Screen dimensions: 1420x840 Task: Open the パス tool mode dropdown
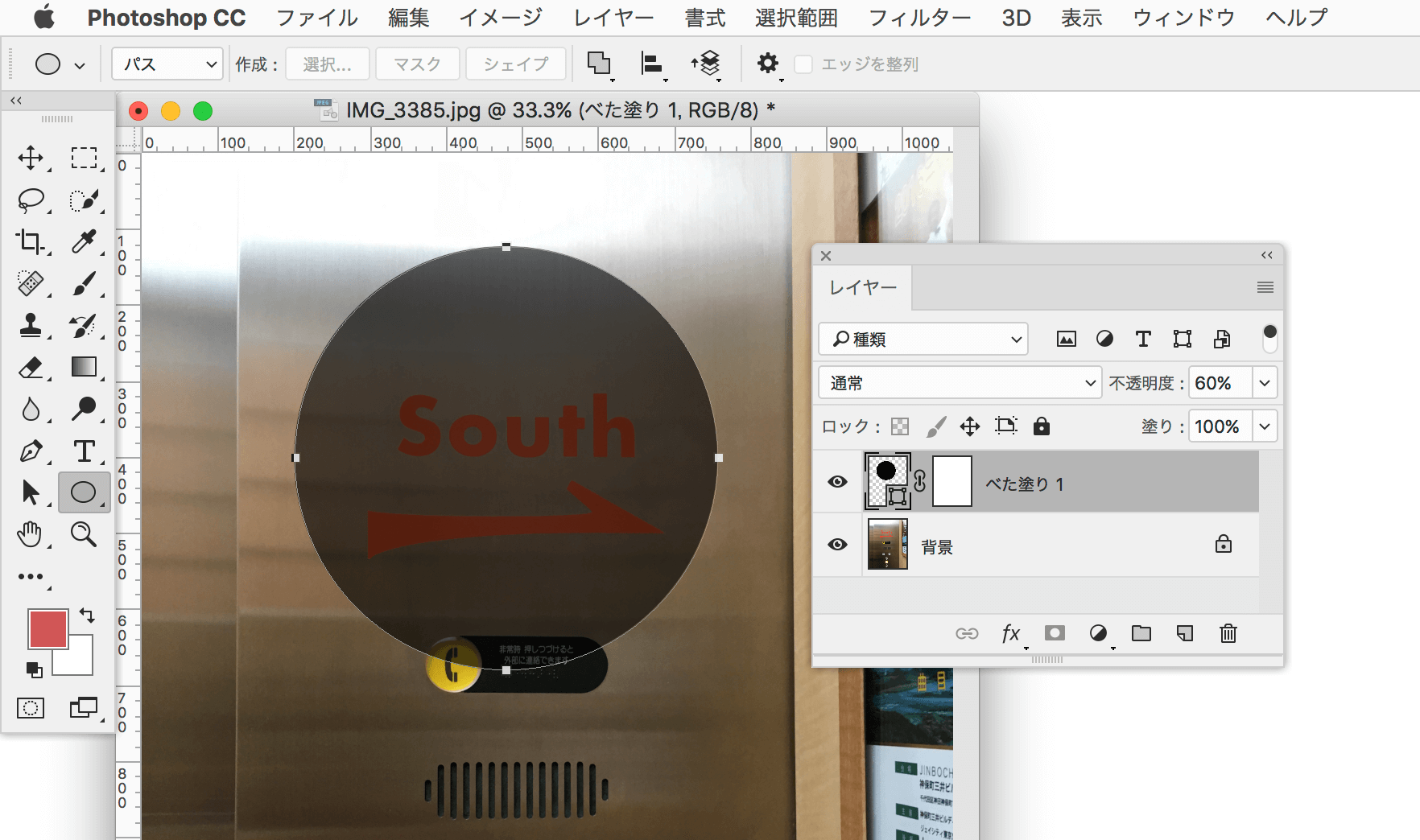167,64
